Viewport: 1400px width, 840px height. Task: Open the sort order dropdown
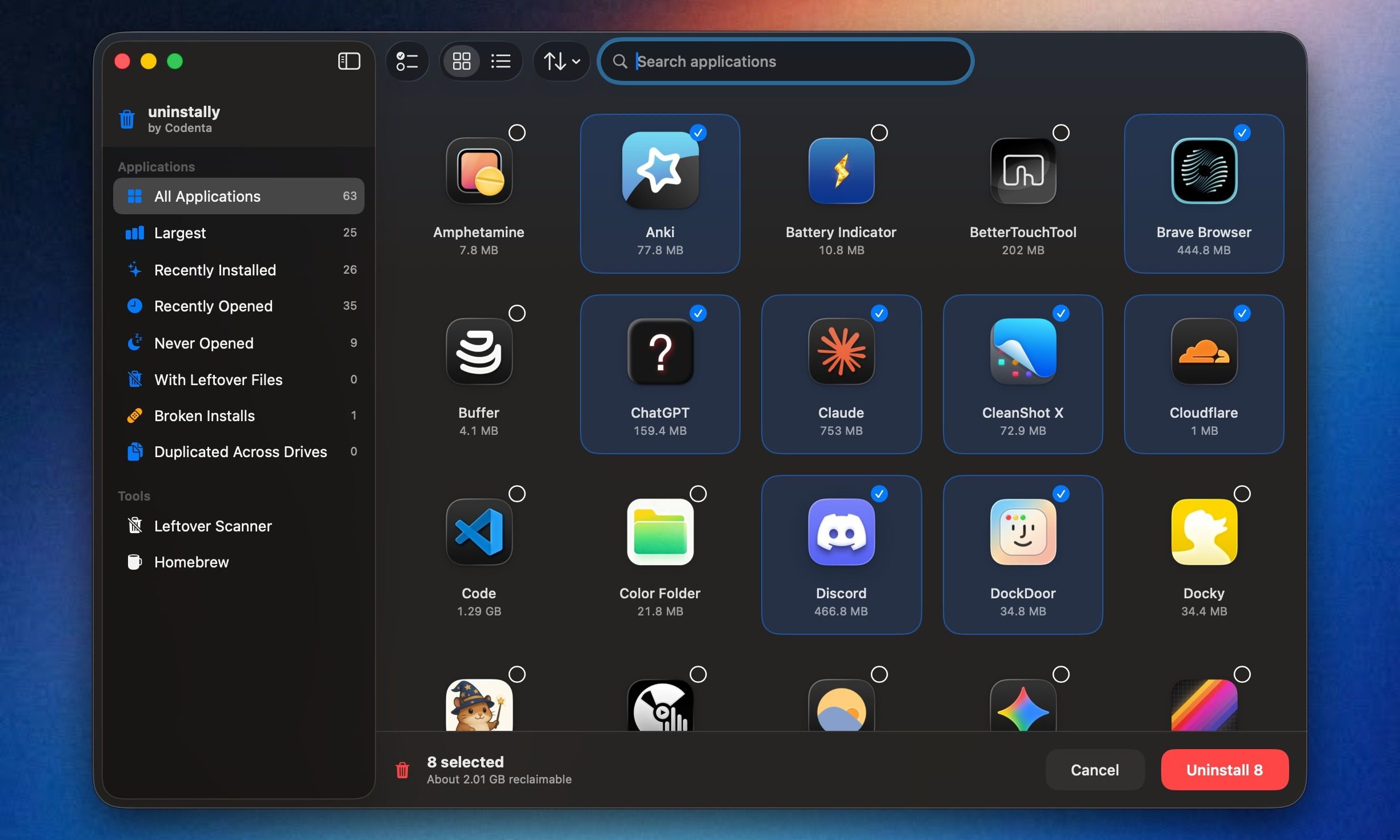tap(562, 61)
